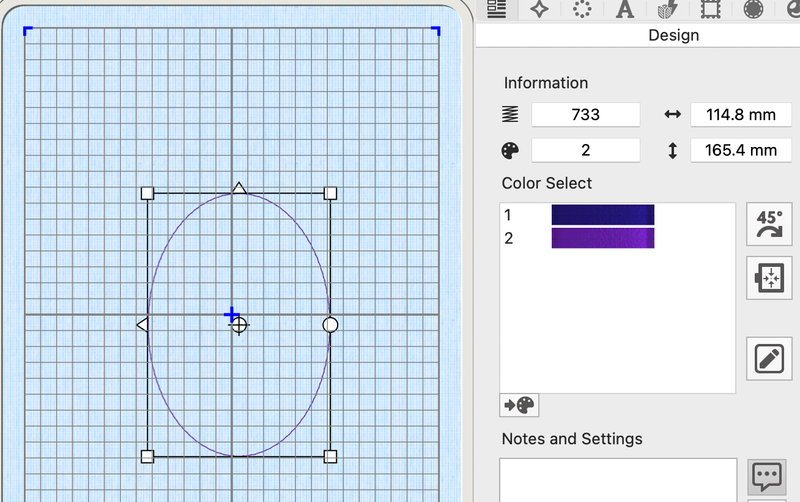
Task: Click the Color Select heading
Action: click(x=546, y=183)
